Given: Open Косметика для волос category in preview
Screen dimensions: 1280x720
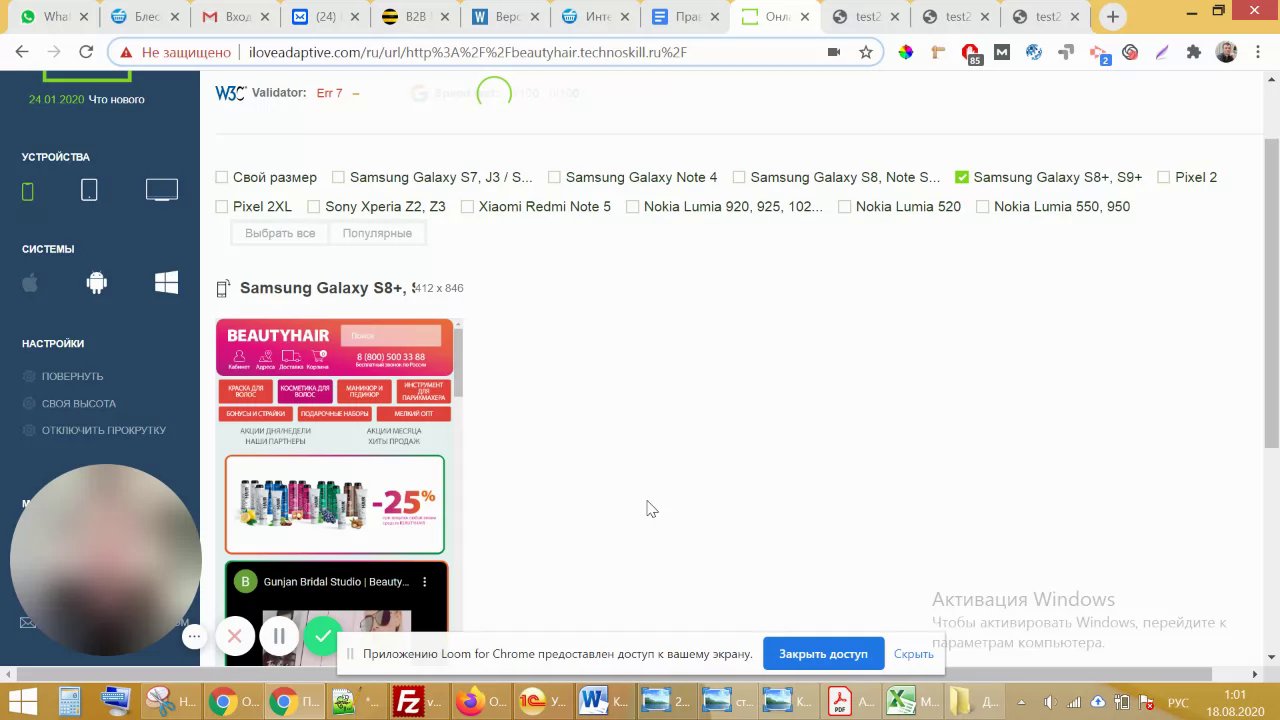Looking at the screenshot, I should tap(305, 392).
